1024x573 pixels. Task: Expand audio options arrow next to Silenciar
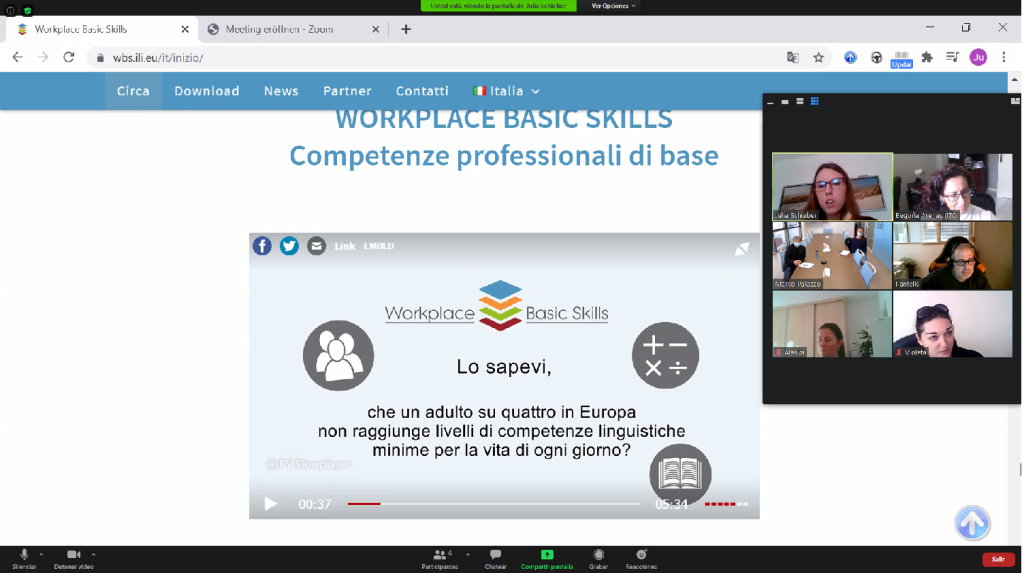click(41, 553)
